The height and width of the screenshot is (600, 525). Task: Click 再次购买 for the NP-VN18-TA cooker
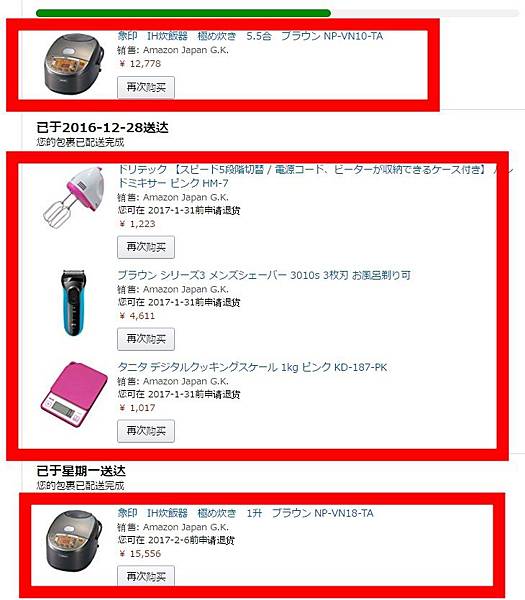pos(146,576)
